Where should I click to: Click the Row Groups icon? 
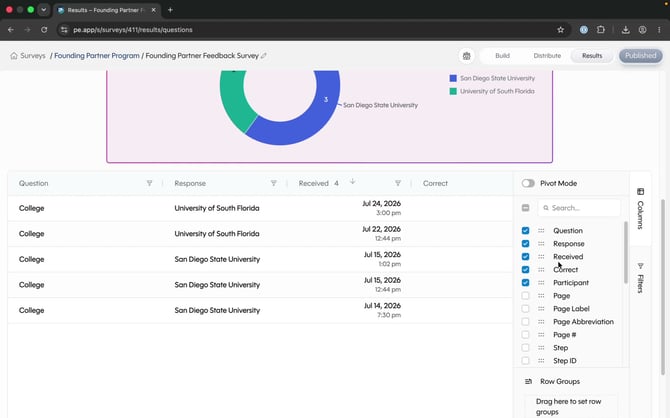529,381
